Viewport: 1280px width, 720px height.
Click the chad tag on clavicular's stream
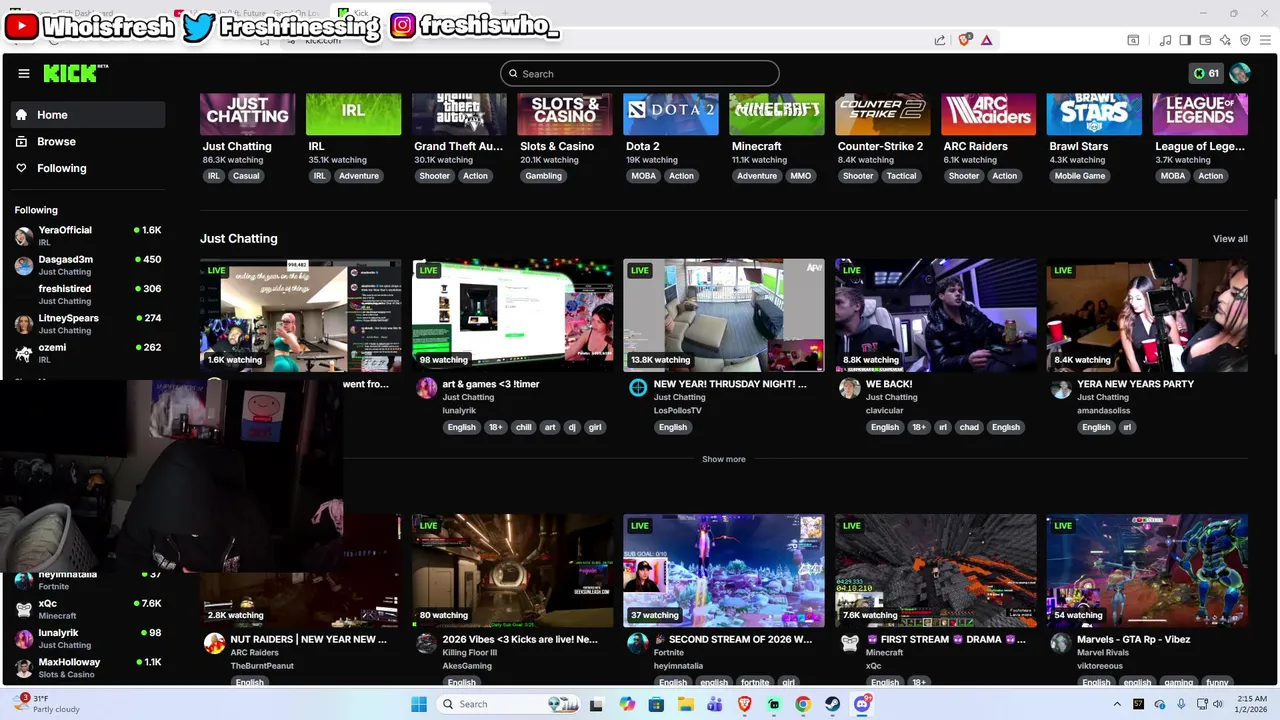969,427
